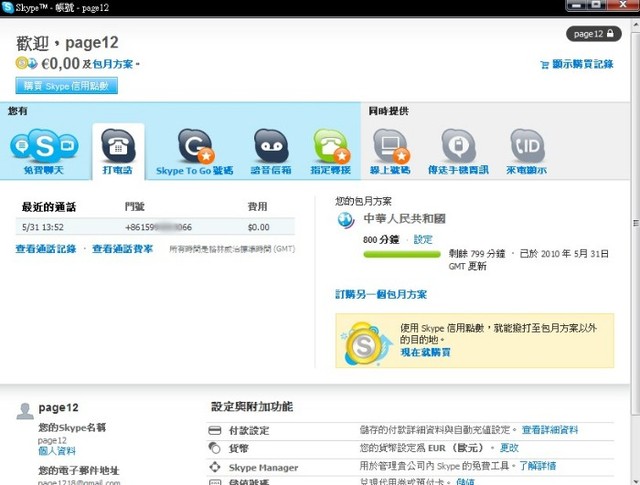The height and width of the screenshot is (485, 640).
Task: Open the online number (線上號碼) icon
Action: pyautogui.click(x=391, y=146)
